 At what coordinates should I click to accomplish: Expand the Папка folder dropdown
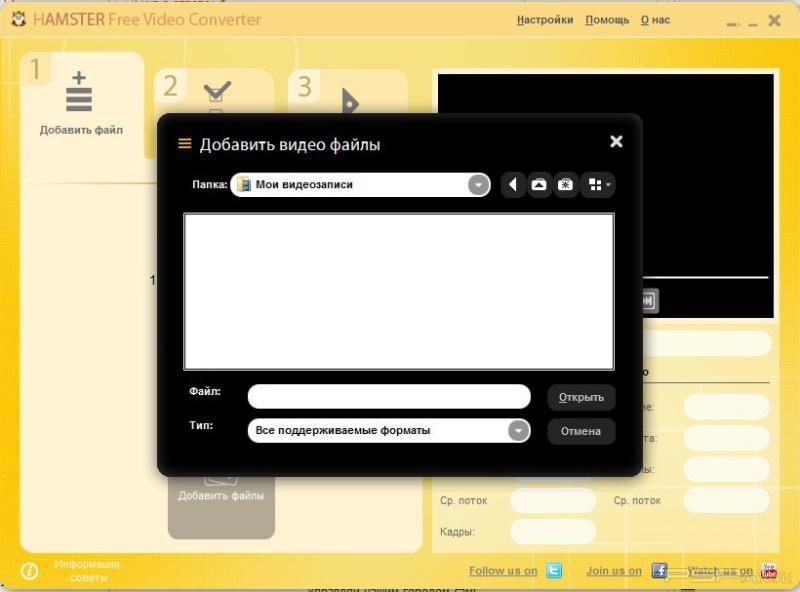point(478,185)
